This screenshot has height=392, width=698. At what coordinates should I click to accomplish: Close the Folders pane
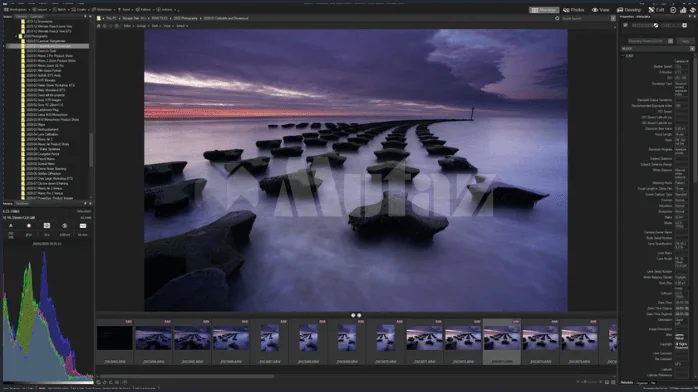pyautogui.click(x=90, y=16)
